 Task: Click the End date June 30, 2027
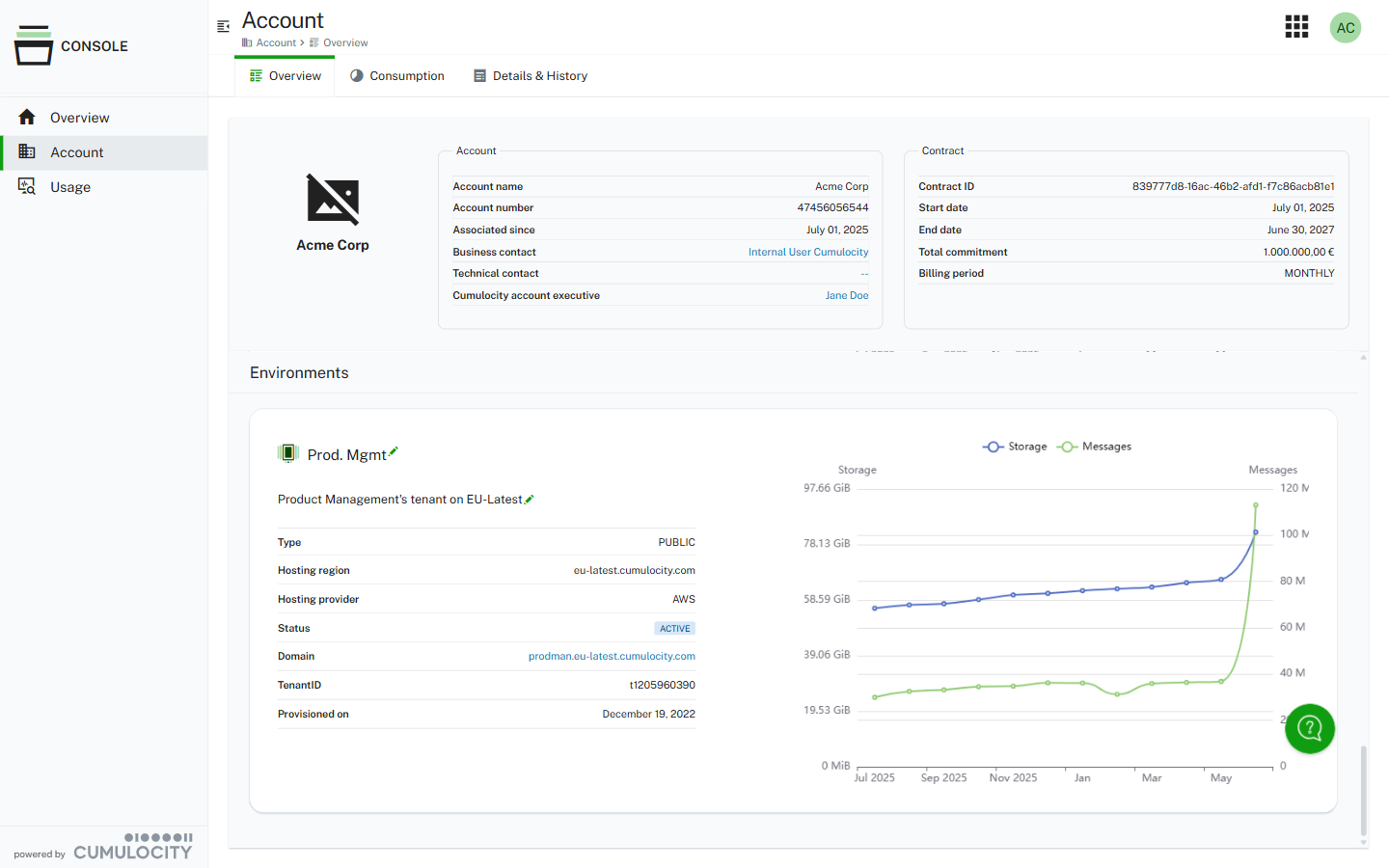(1300, 230)
